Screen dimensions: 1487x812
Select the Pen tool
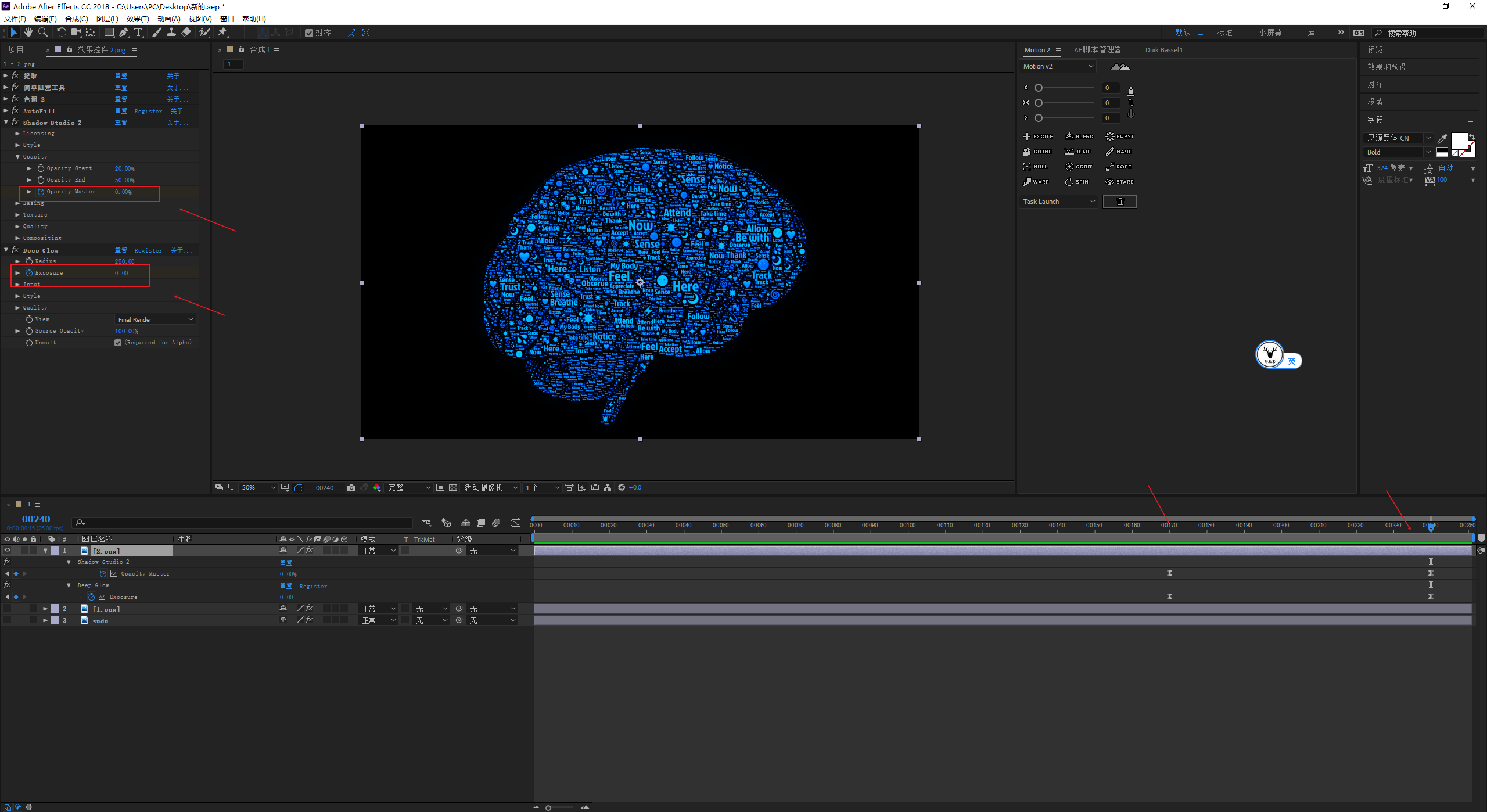pos(123,33)
